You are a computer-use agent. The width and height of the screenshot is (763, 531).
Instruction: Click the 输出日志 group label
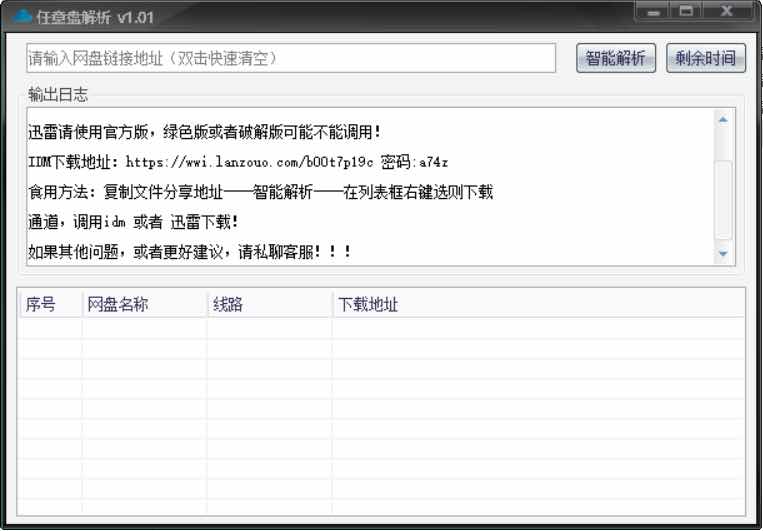click(x=58, y=94)
